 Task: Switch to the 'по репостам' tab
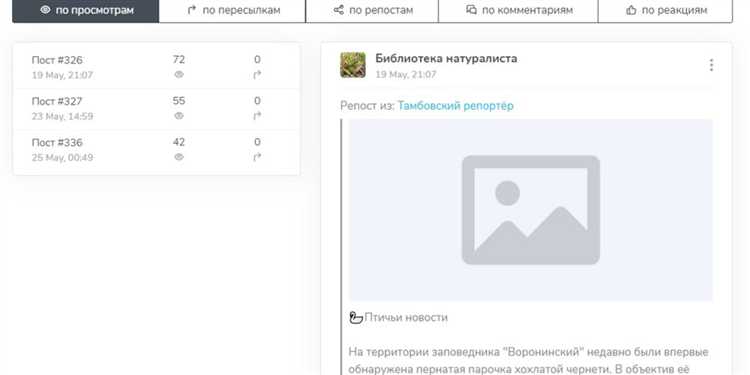372,11
